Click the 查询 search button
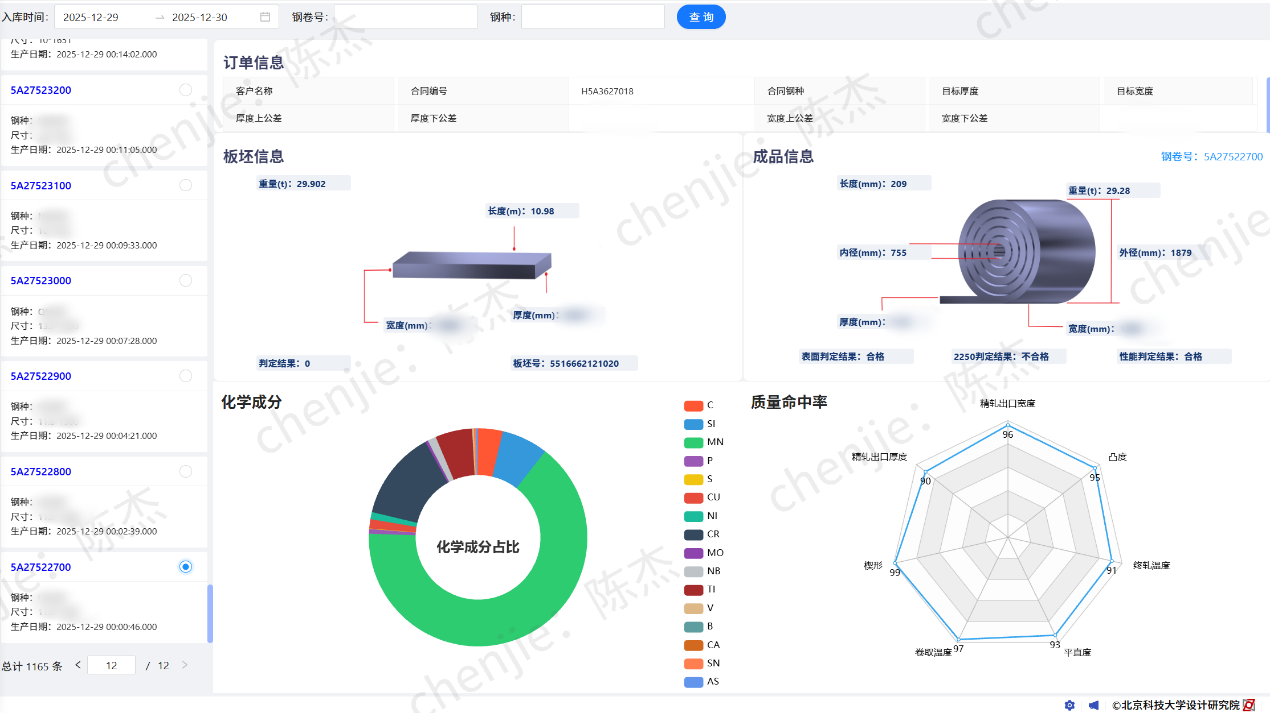 [701, 17]
